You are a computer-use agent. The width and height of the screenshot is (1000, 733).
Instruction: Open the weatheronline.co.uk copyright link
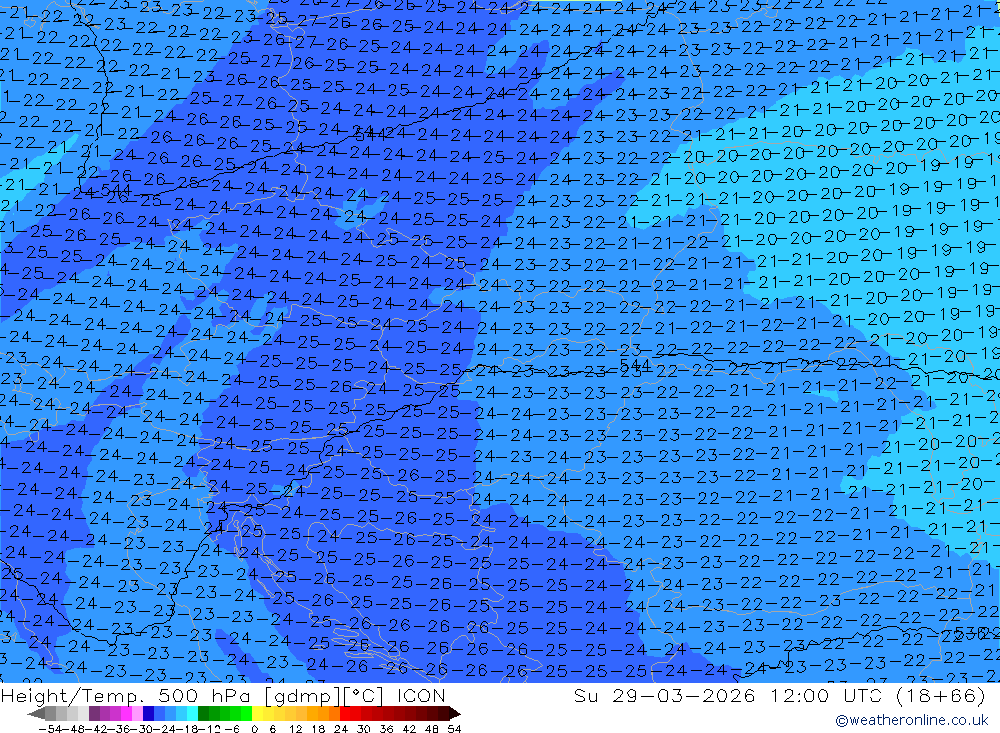point(911,720)
